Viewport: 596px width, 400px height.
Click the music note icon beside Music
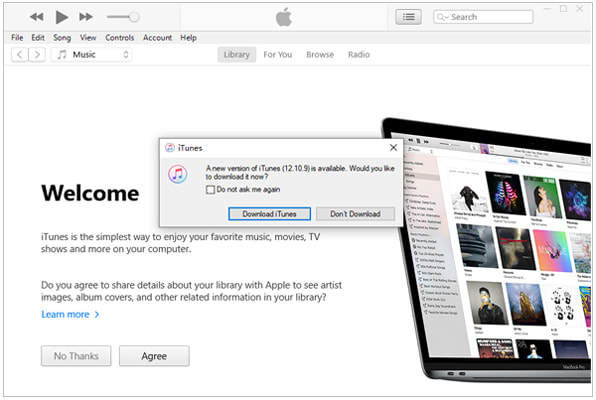[62, 55]
